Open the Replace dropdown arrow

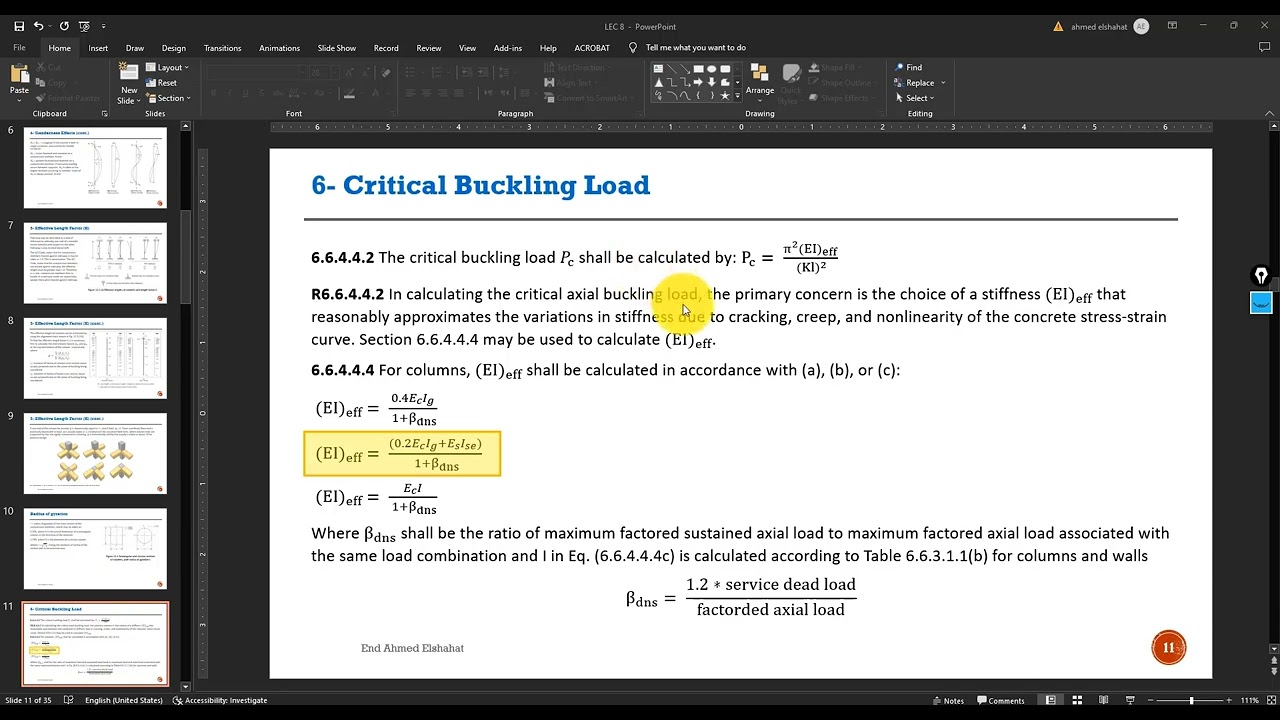pos(943,83)
